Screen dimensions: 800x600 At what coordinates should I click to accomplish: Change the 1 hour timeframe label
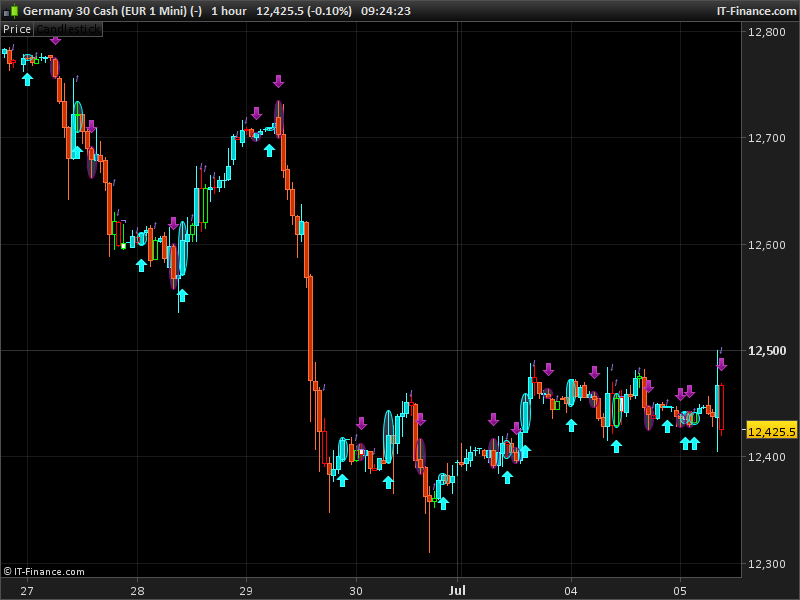[x=229, y=11]
